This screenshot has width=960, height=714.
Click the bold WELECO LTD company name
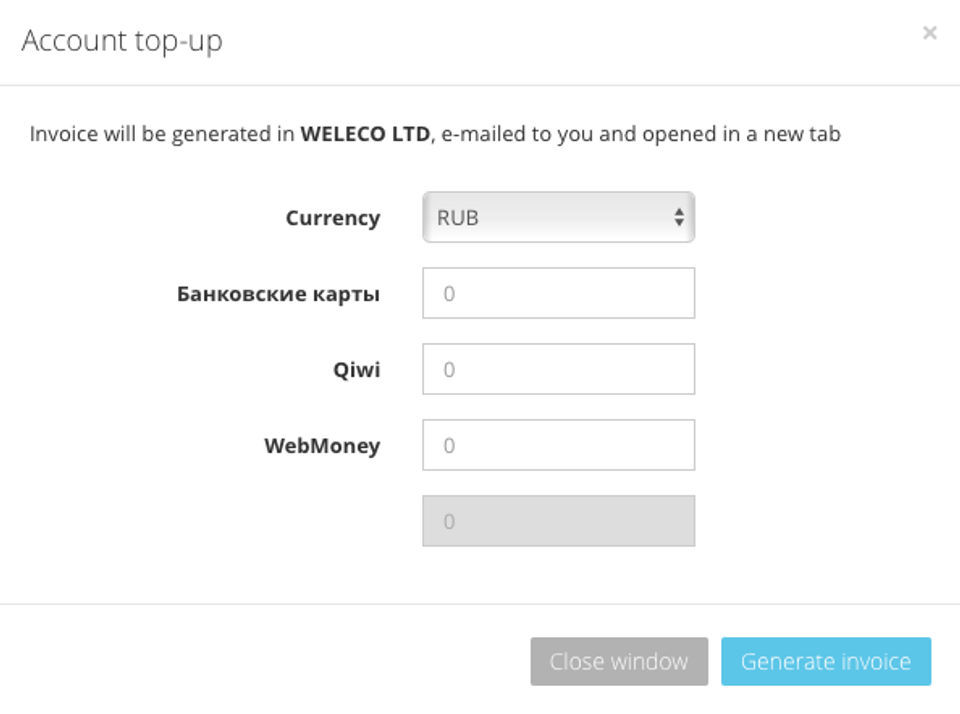(365, 134)
